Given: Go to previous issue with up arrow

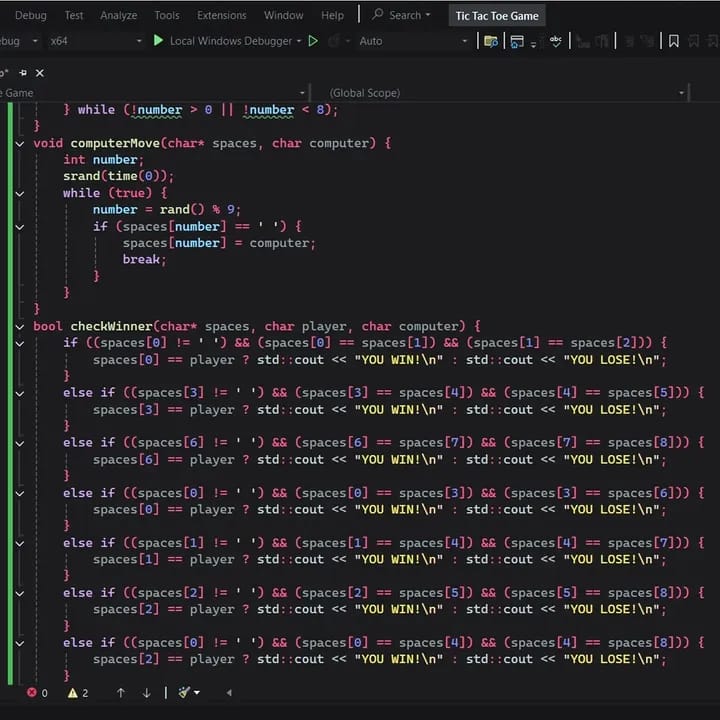Looking at the screenshot, I should [x=121, y=692].
